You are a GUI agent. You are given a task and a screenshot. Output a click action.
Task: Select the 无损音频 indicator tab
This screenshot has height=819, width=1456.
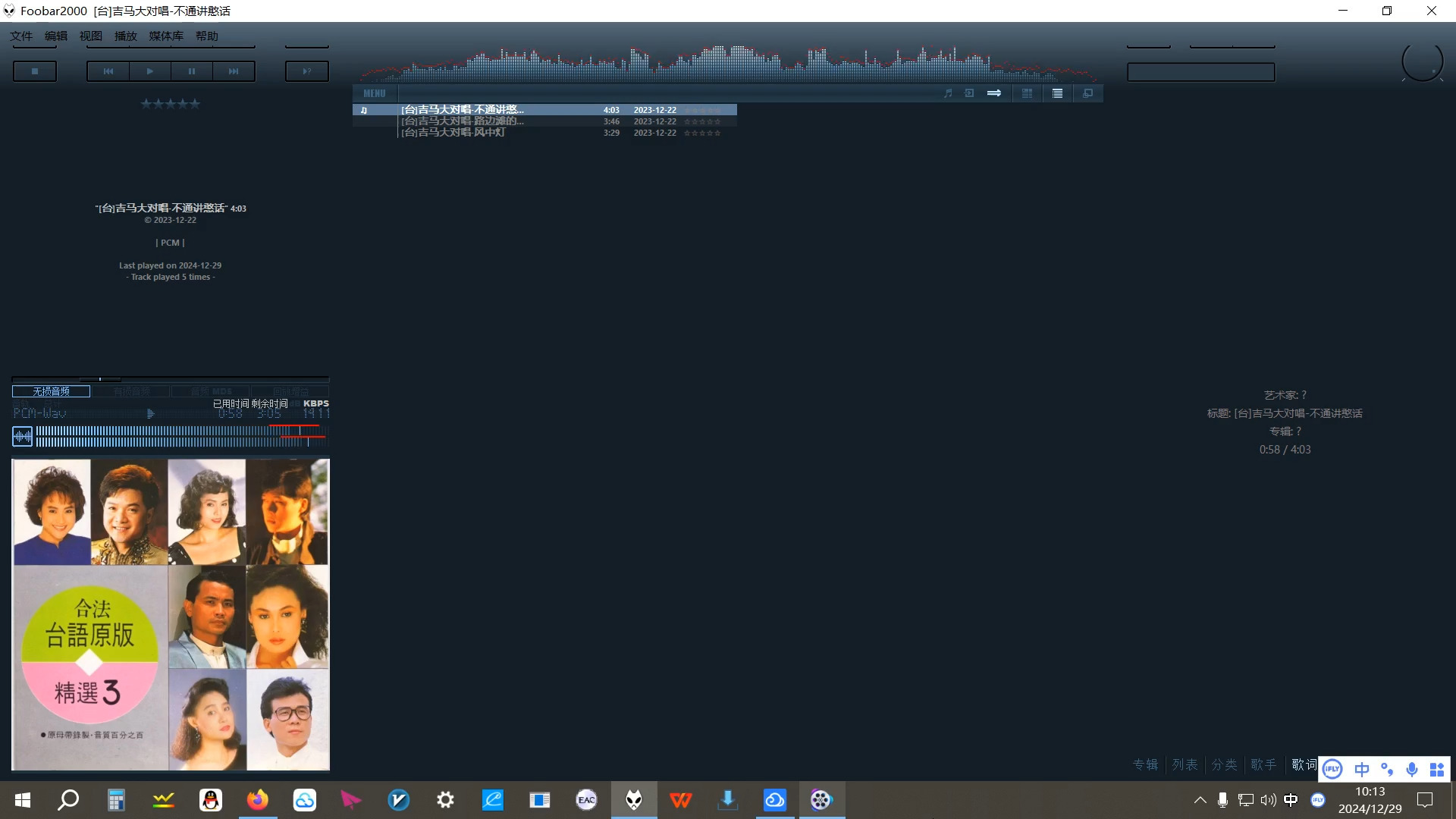51,391
